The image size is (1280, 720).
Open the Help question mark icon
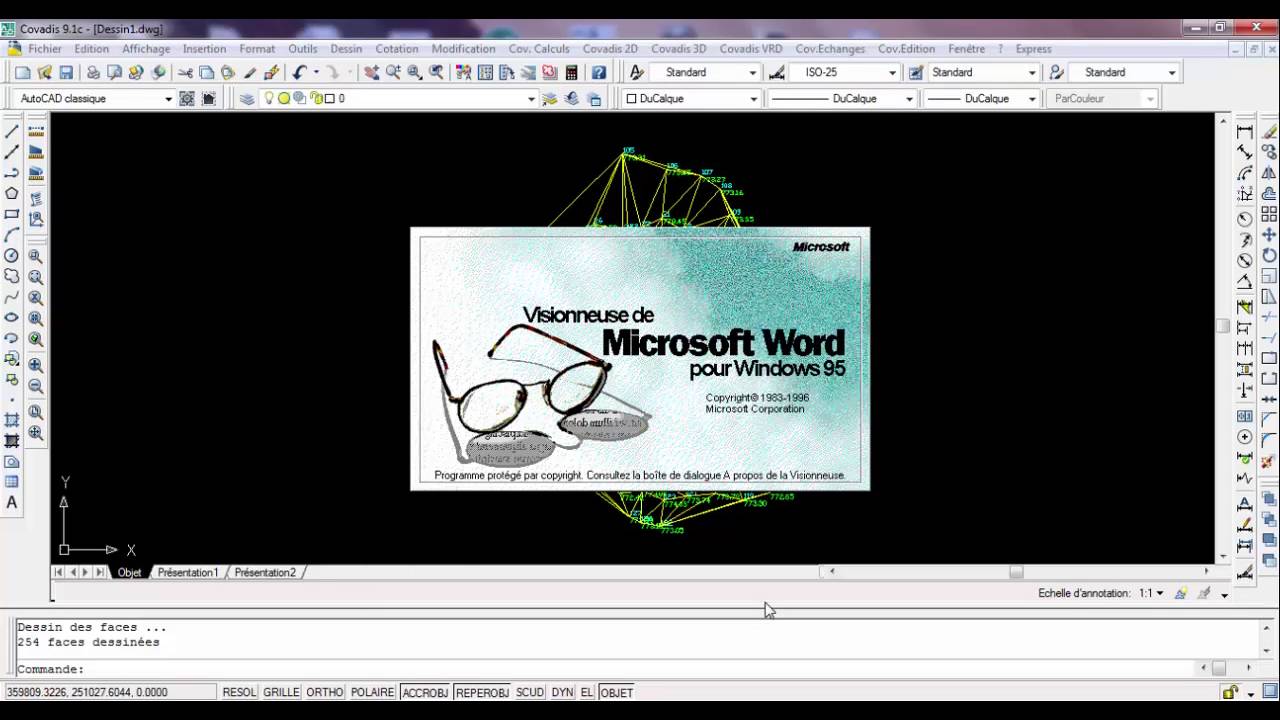(x=599, y=72)
